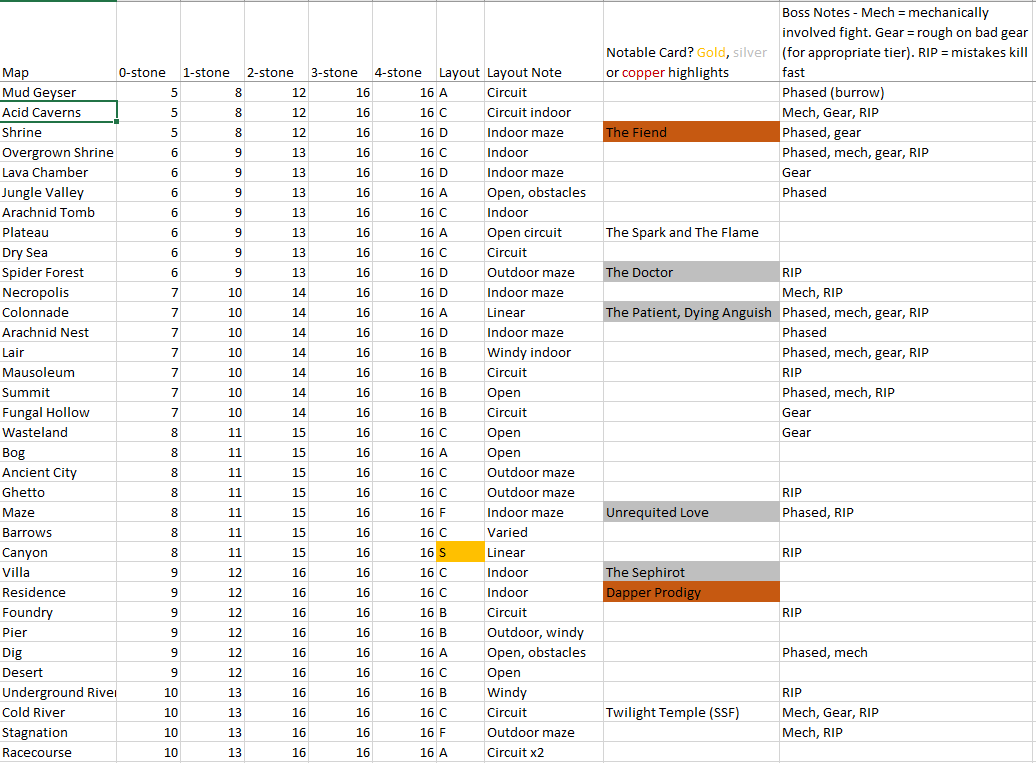Image resolution: width=1036 pixels, height=763 pixels.
Task: Select the Dig map cell
Action: 58,652
